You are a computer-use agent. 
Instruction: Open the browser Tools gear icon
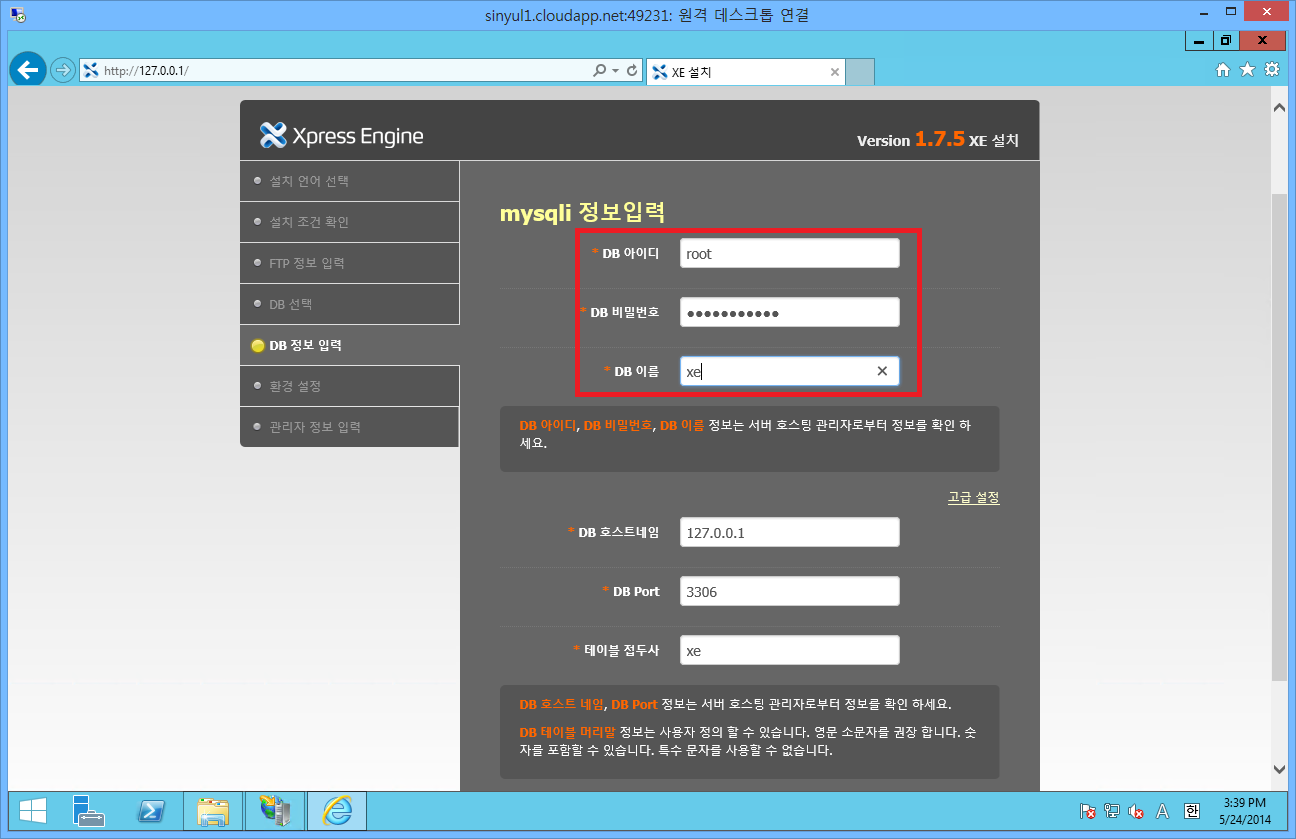(x=1272, y=70)
